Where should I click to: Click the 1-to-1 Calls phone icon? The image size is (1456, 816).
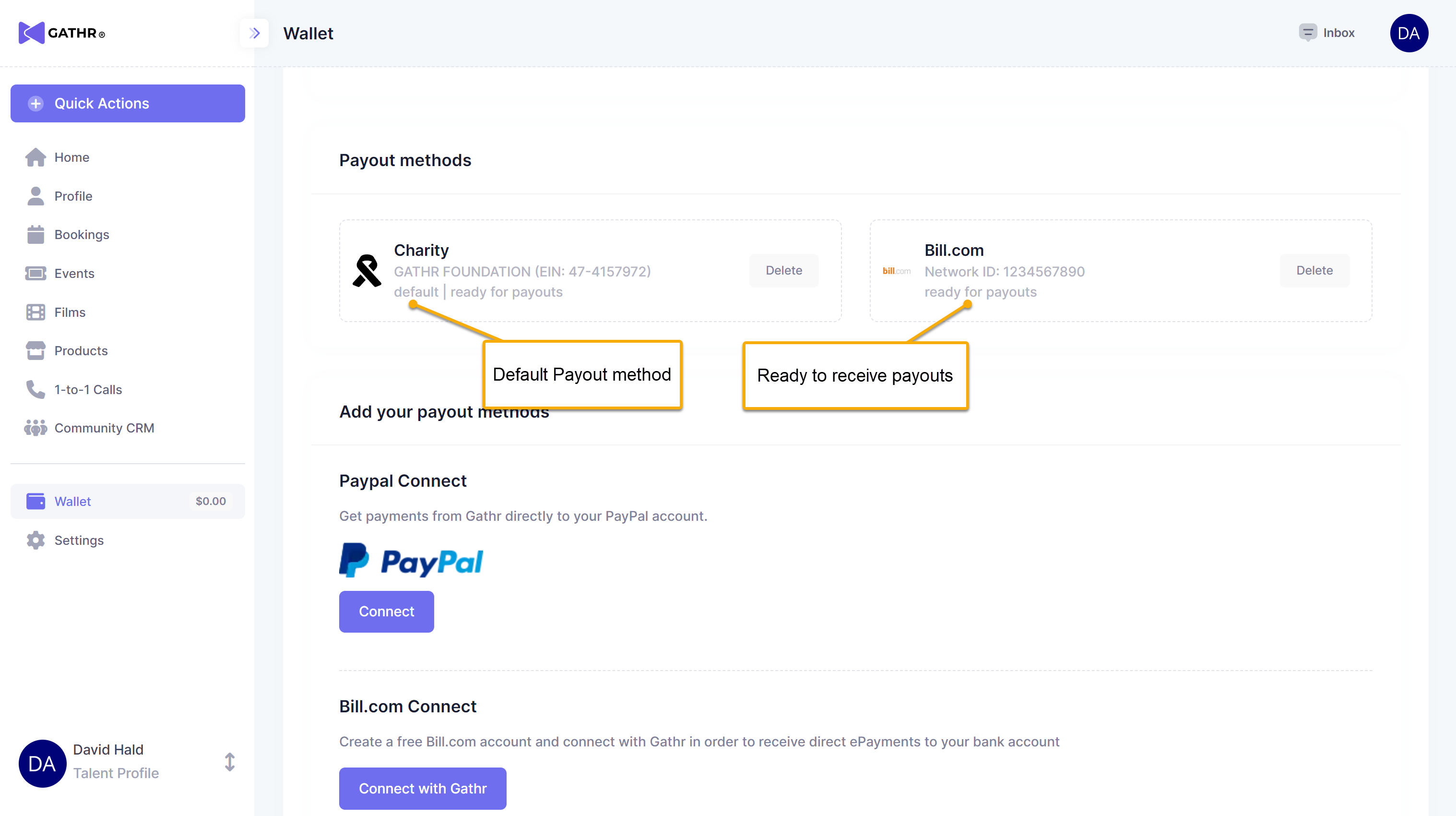pyautogui.click(x=35, y=390)
